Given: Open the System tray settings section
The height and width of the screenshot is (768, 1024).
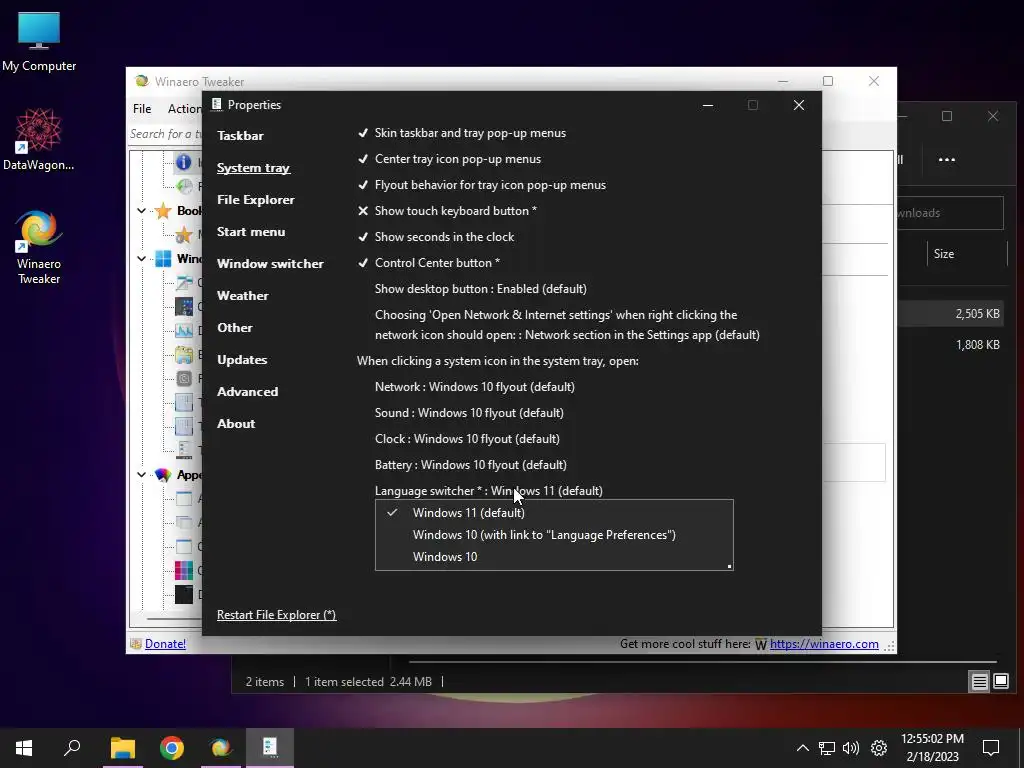Looking at the screenshot, I should [253, 168].
